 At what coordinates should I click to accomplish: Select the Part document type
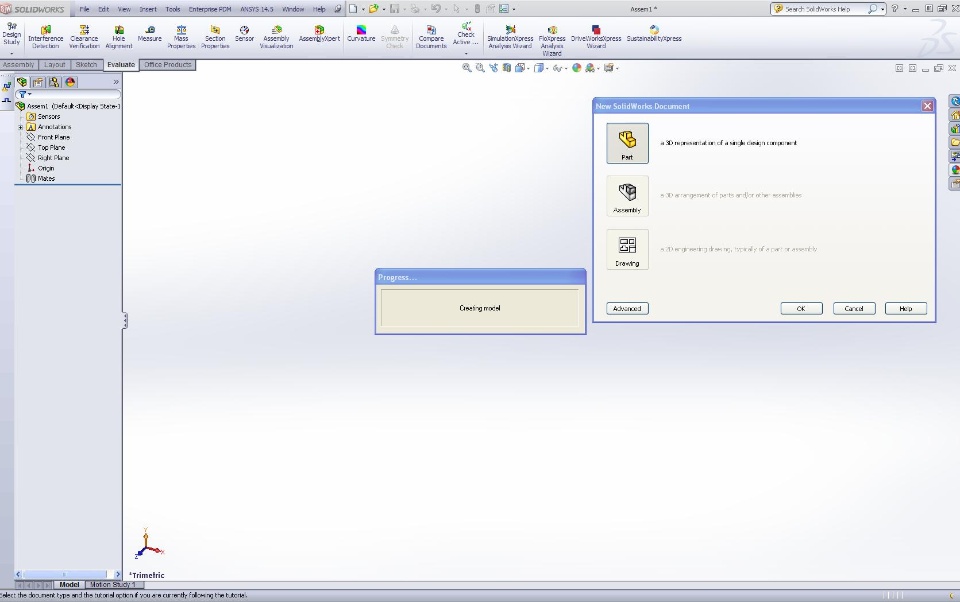627,143
